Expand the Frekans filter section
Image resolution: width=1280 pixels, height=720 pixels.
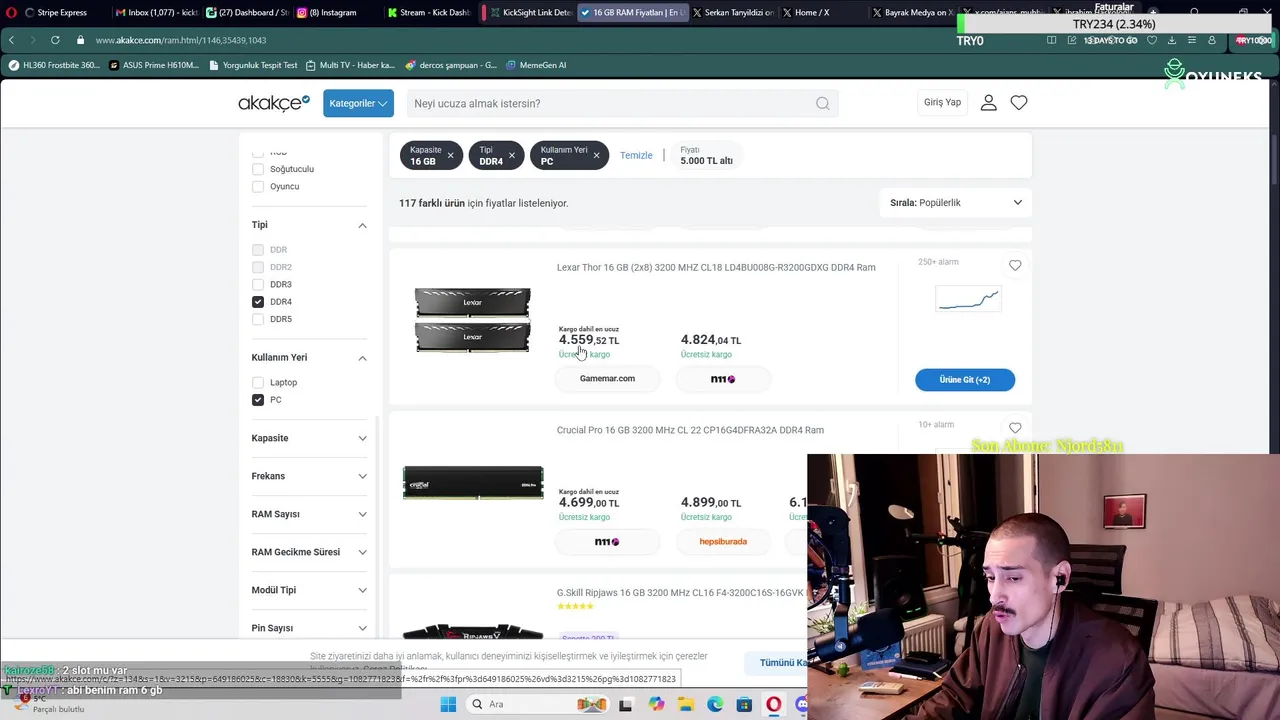pyautogui.click(x=309, y=476)
